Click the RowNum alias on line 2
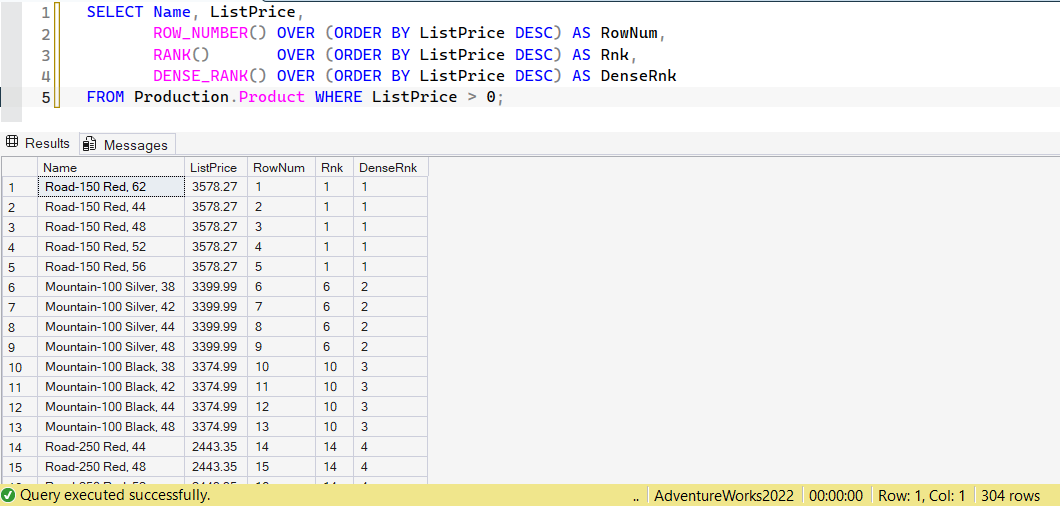Image resolution: width=1060 pixels, height=506 pixels. 629,33
